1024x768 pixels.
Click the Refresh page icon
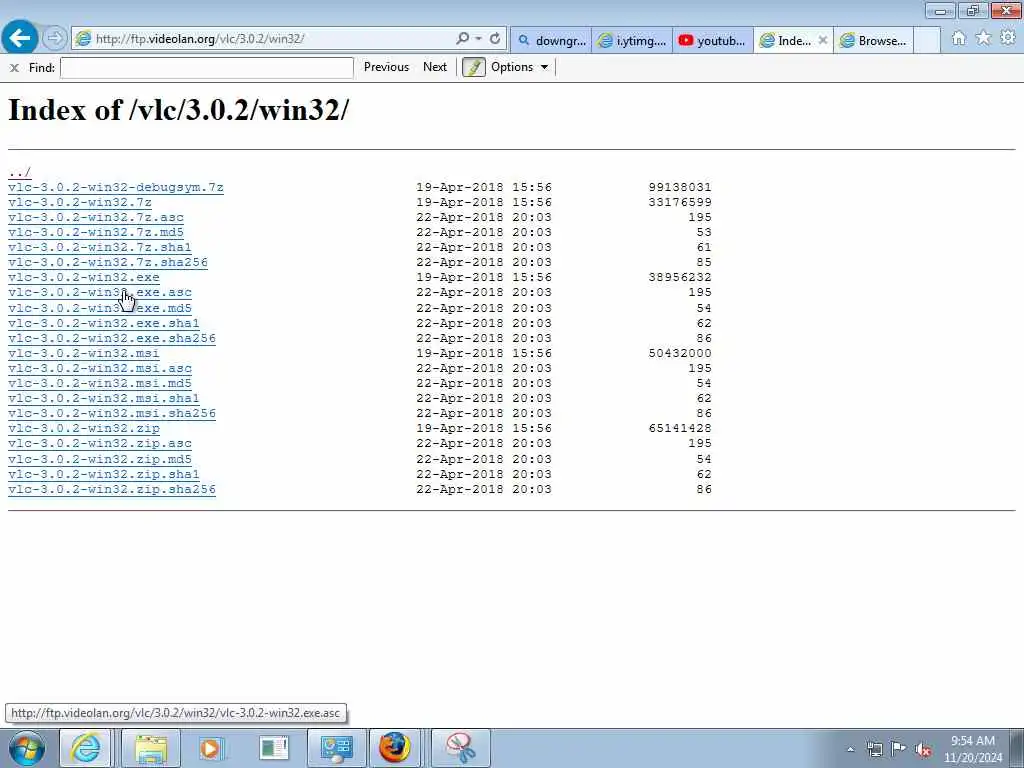495,39
